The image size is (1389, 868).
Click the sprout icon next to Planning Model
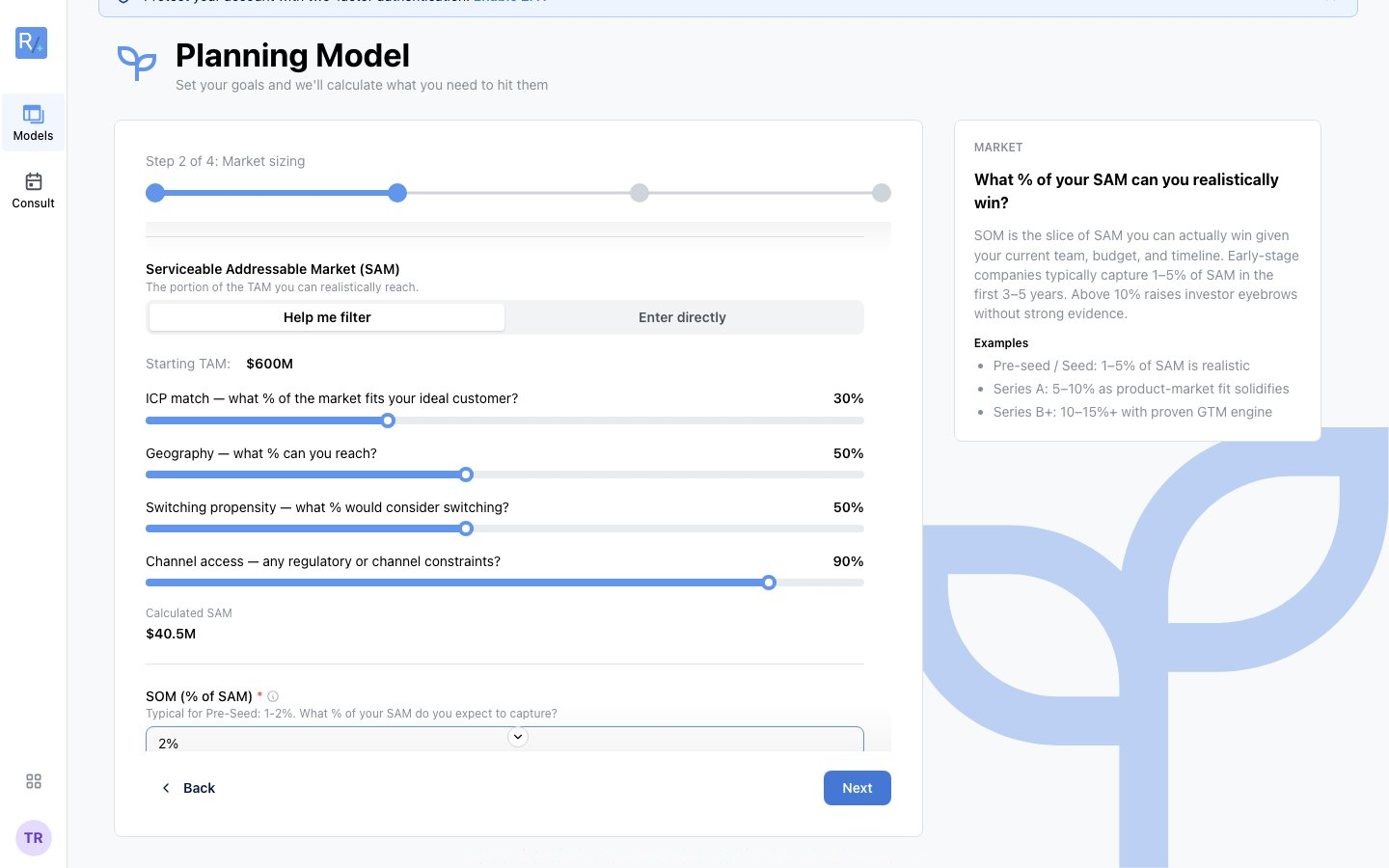pos(137,63)
